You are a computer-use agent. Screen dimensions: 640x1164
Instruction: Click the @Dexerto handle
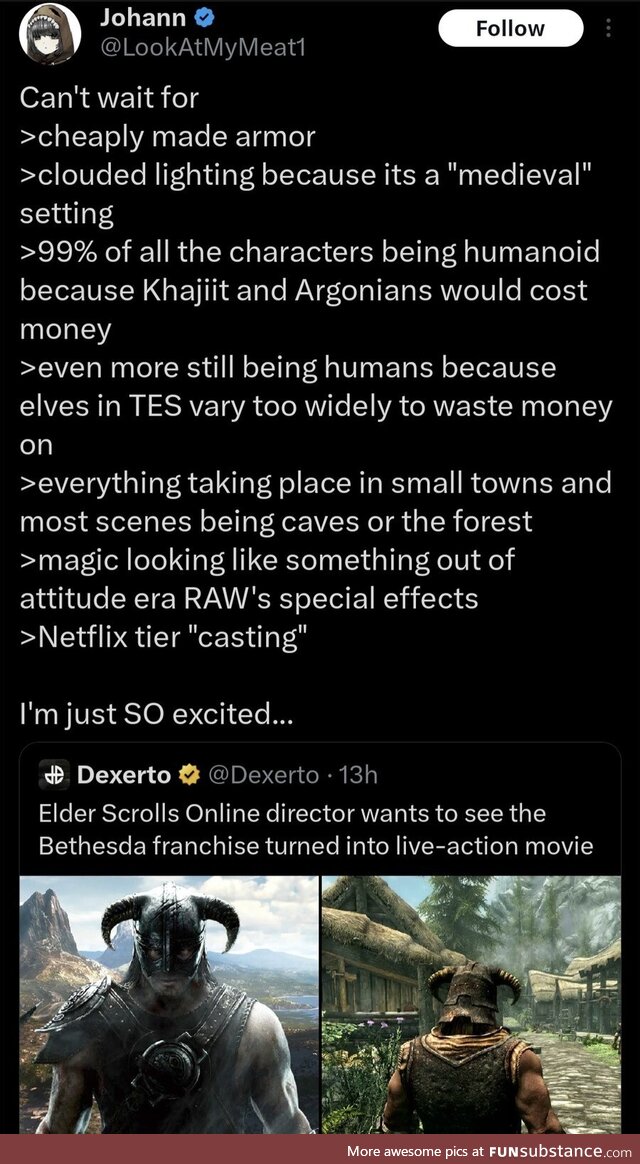click(263, 775)
